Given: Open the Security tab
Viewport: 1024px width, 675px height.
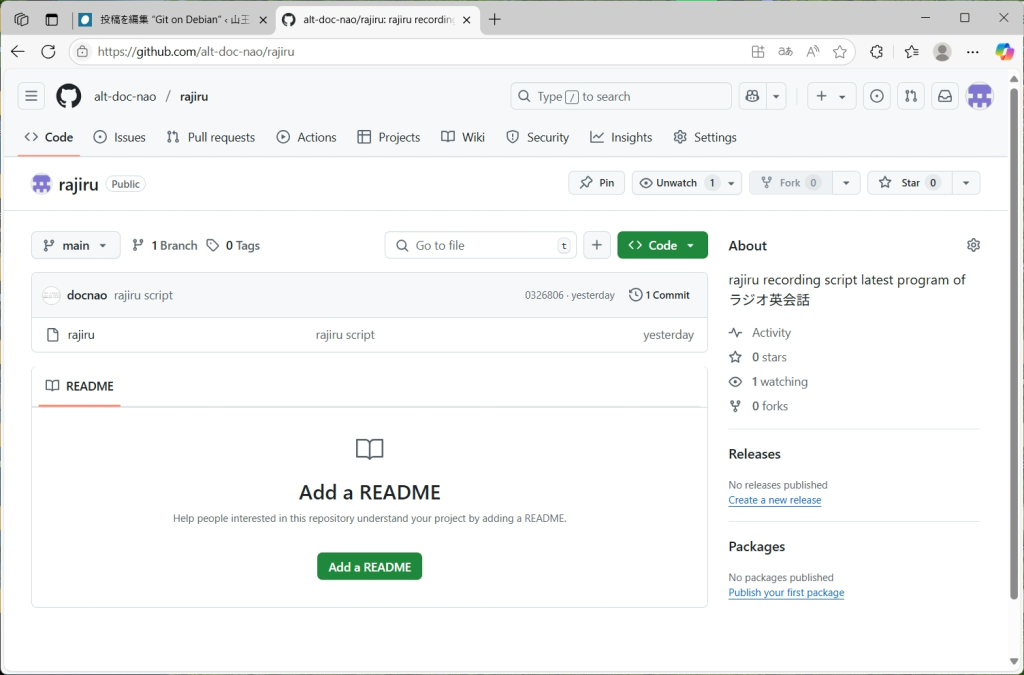Looking at the screenshot, I should pyautogui.click(x=537, y=137).
